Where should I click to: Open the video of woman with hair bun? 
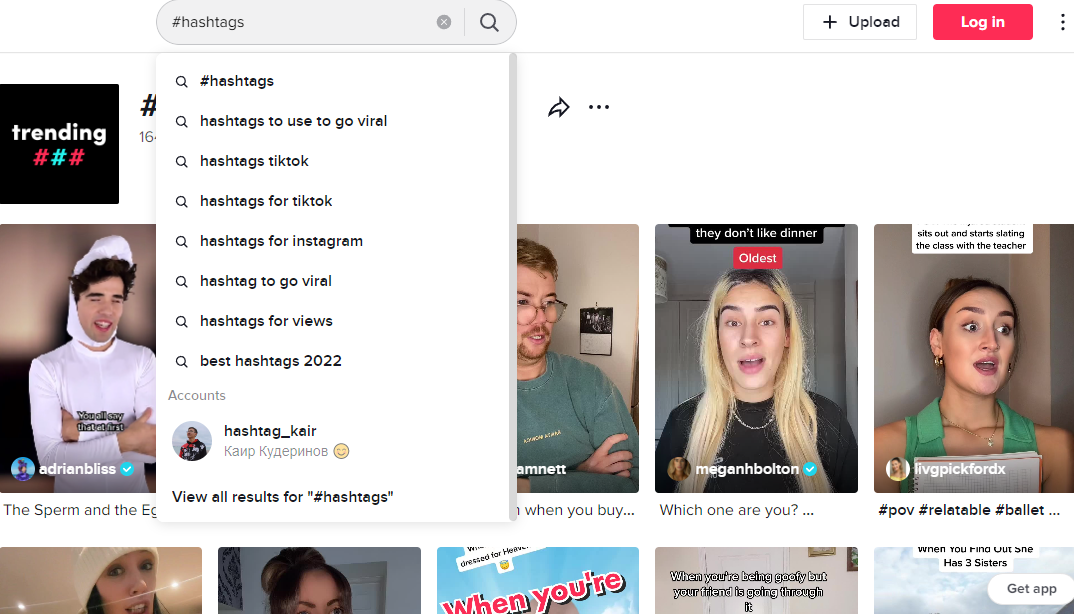coord(319,580)
